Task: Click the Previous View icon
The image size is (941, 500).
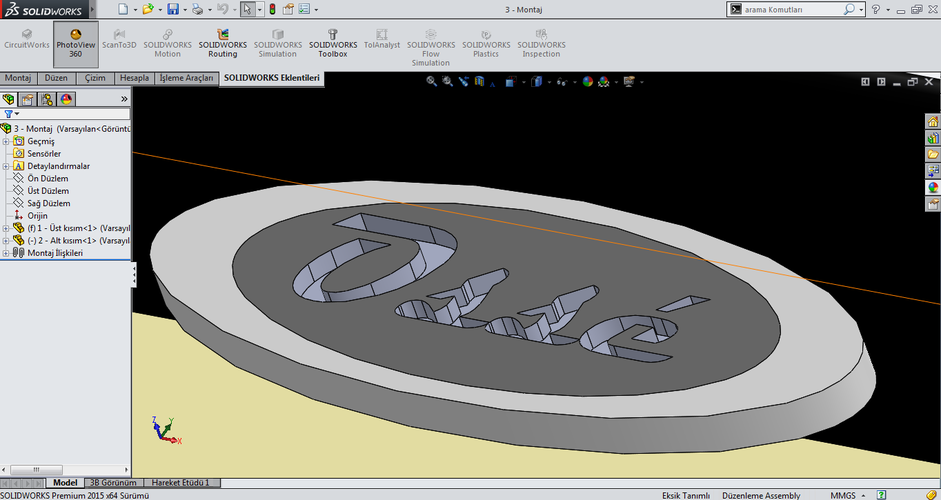Action: (463, 81)
